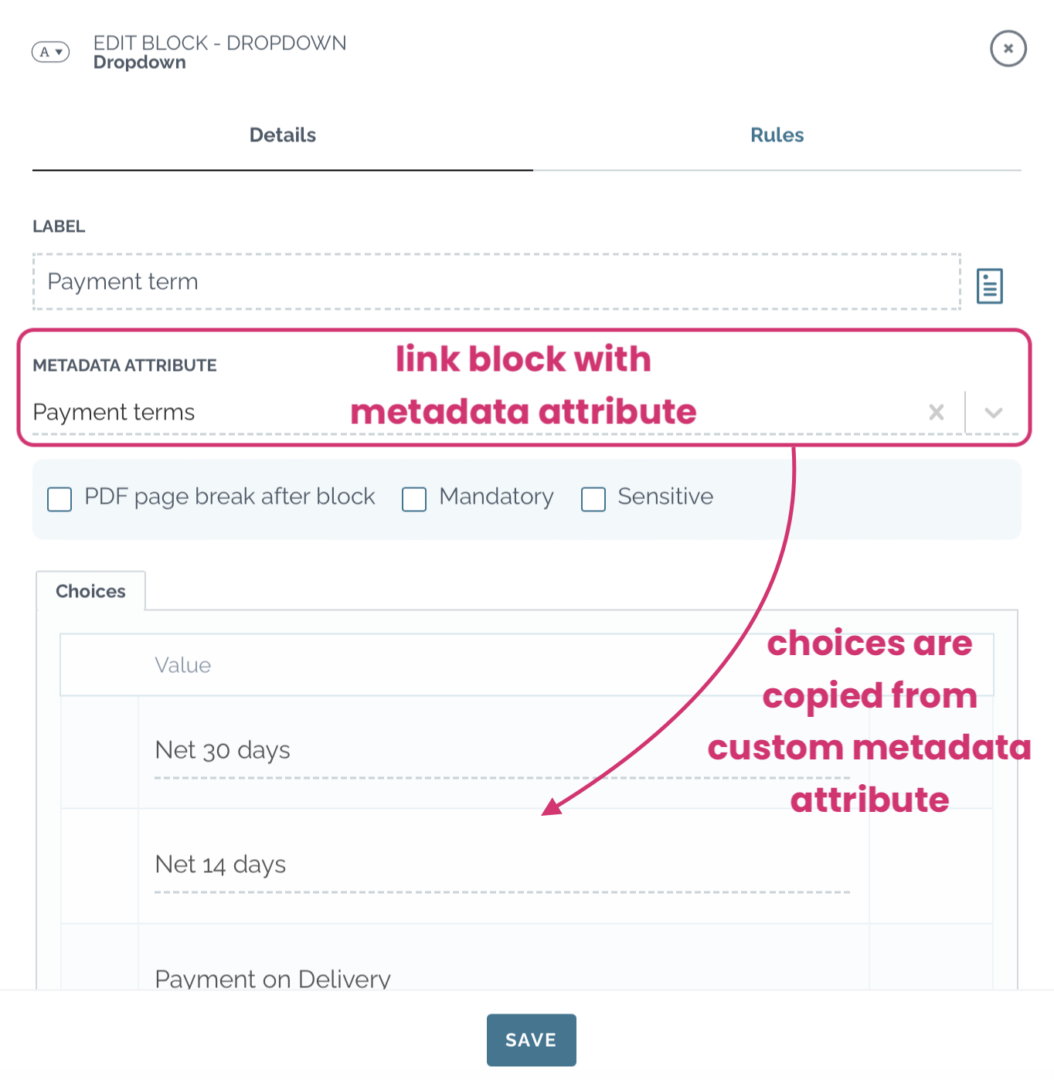Select the Choices tab
This screenshot has height=1080, width=1054.
tap(90, 591)
